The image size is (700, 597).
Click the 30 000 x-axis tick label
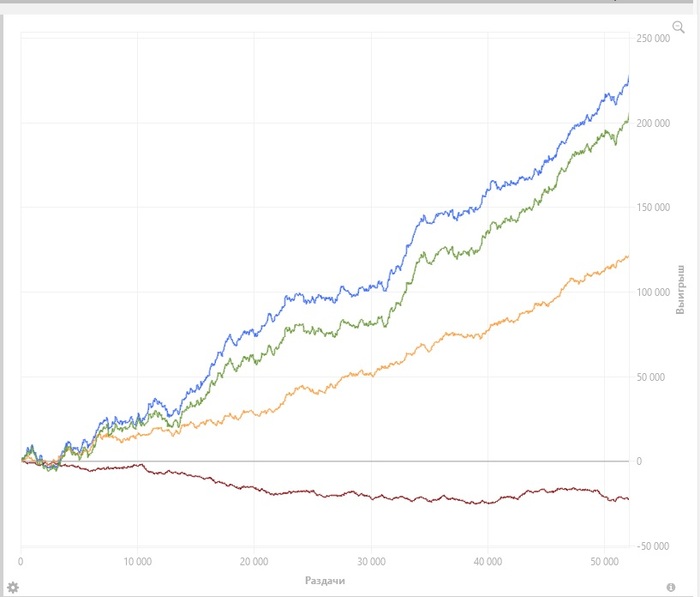[371, 561]
